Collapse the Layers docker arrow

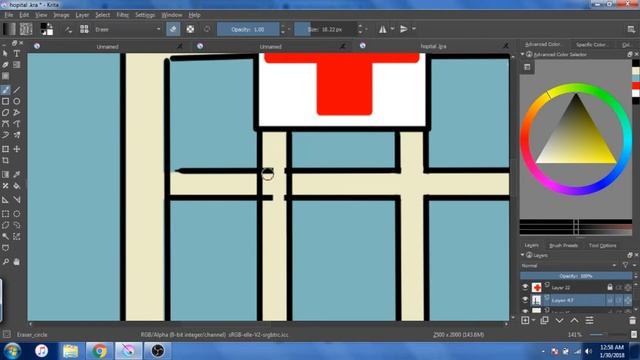pos(522,255)
